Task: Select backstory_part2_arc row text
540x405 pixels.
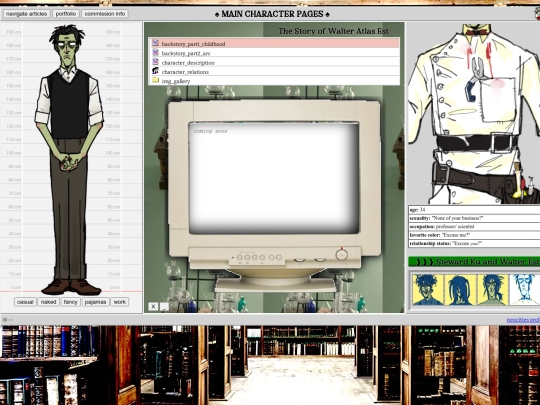Action: point(186,53)
